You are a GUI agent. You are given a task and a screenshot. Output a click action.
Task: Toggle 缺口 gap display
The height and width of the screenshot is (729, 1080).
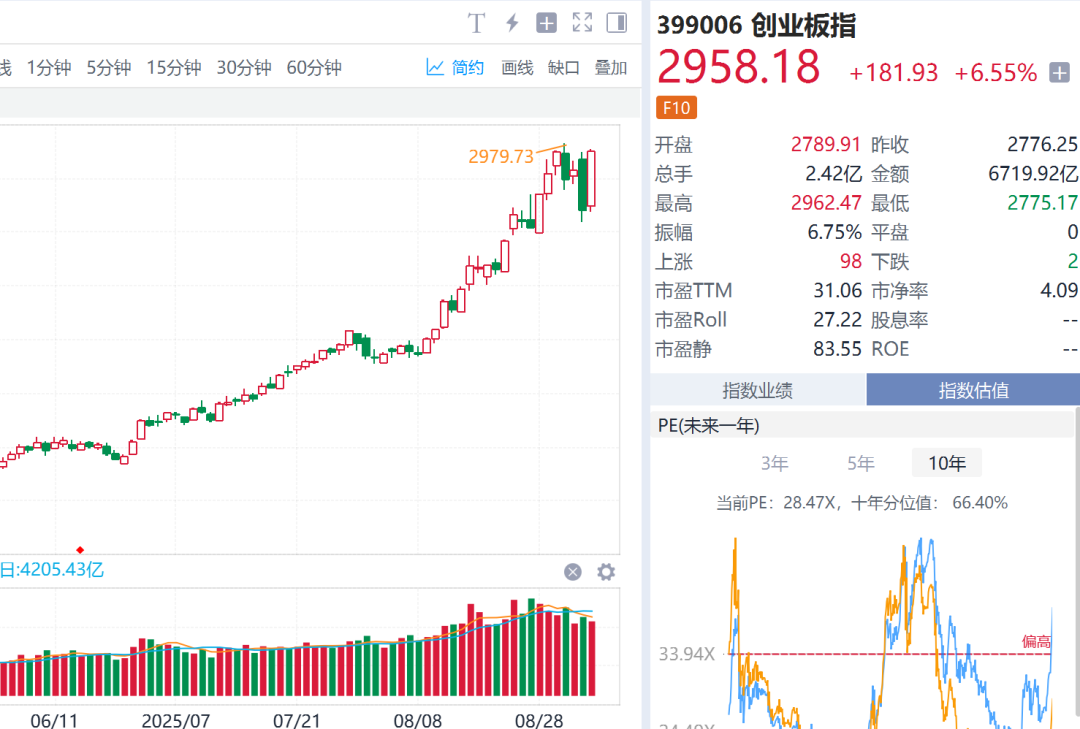[563, 68]
